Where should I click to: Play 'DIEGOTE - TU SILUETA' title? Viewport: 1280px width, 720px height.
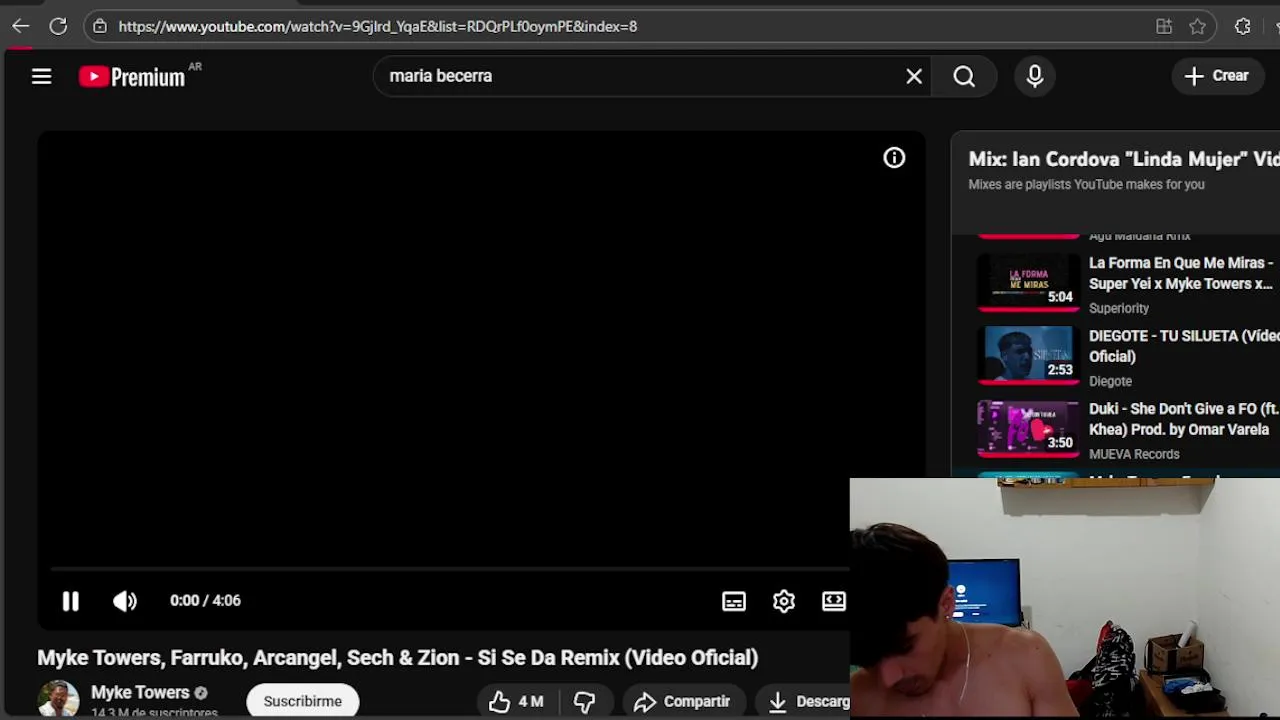coord(1184,346)
